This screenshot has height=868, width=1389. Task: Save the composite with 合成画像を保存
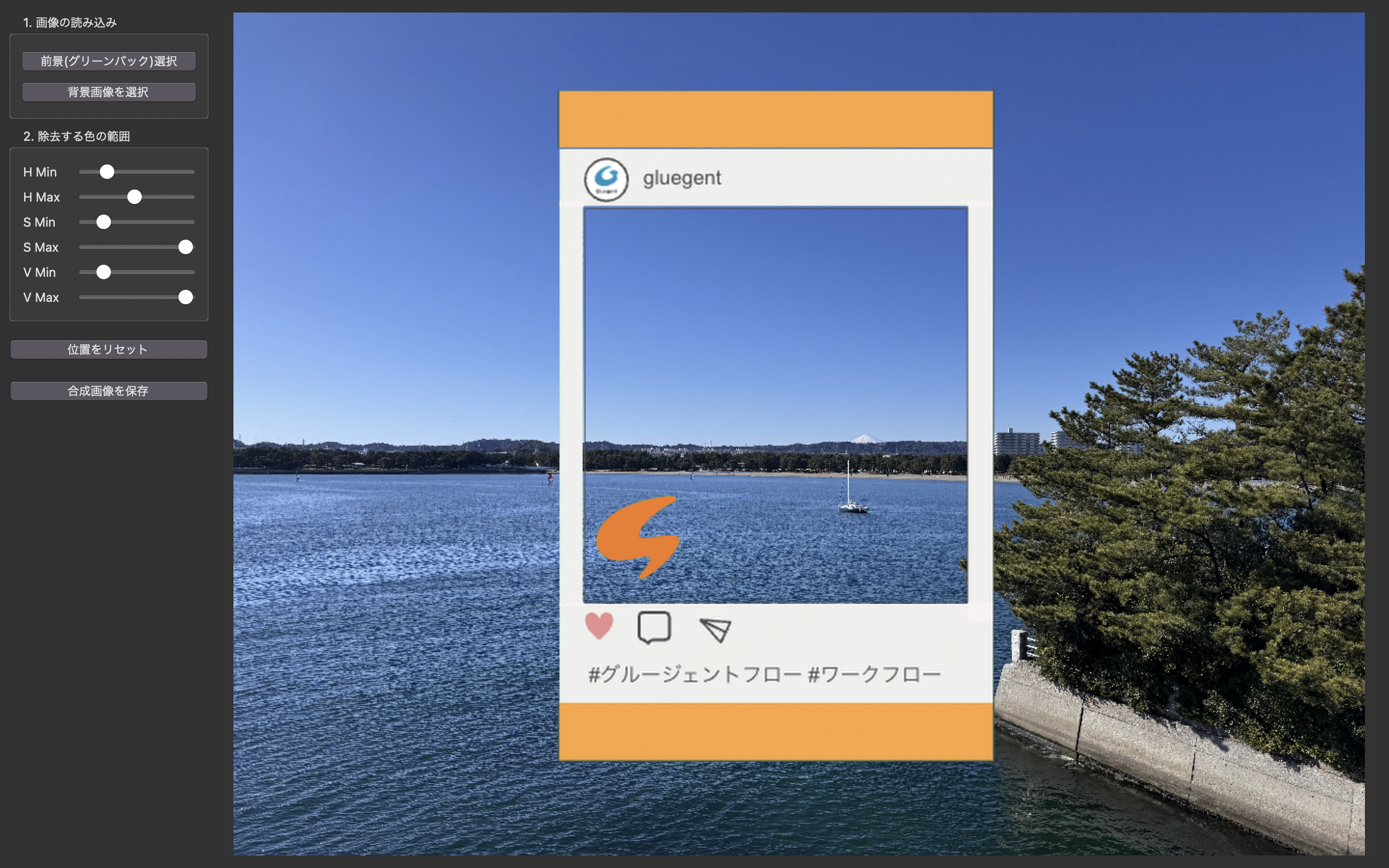click(x=109, y=391)
